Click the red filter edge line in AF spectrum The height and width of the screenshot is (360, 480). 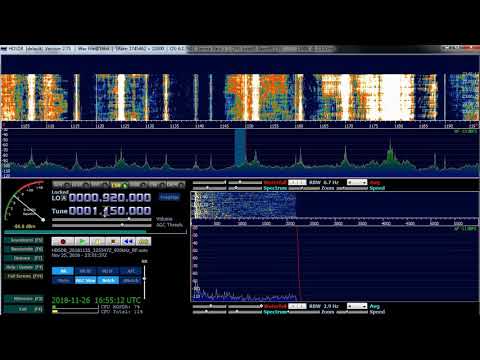(x=298, y=264)
